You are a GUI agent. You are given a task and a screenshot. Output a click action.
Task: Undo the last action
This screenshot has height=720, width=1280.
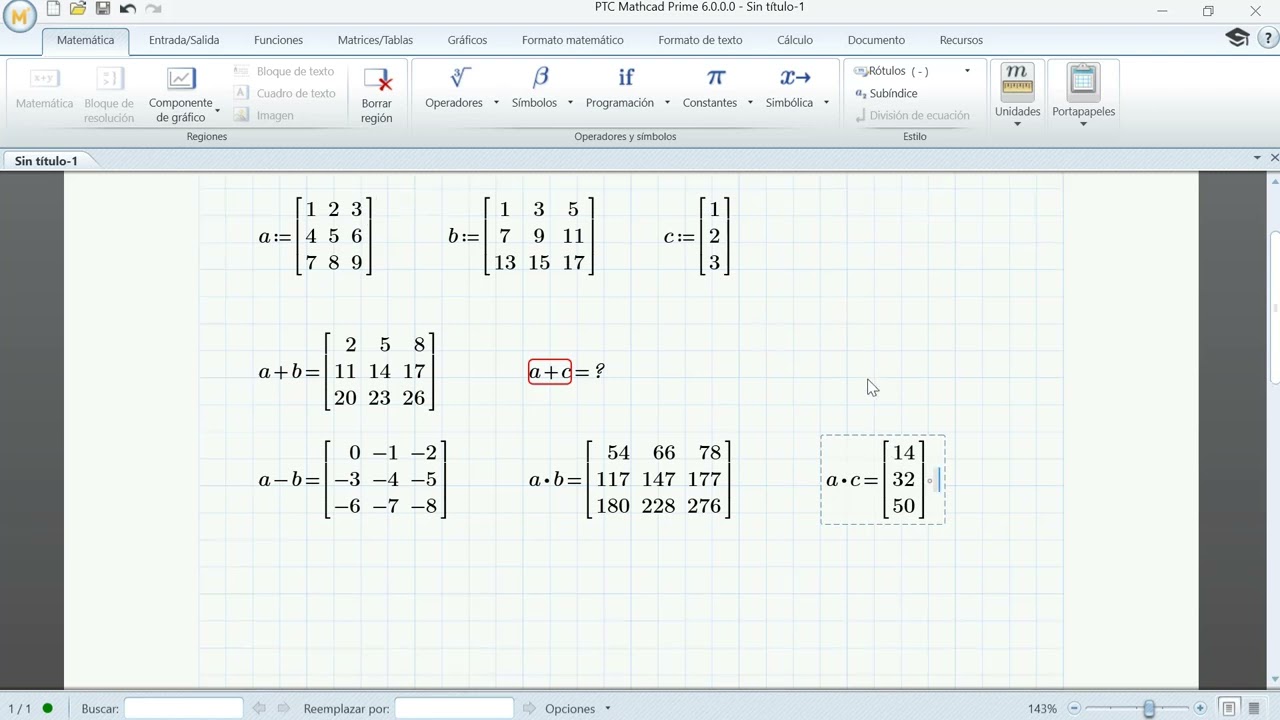(x=128, y=9)
